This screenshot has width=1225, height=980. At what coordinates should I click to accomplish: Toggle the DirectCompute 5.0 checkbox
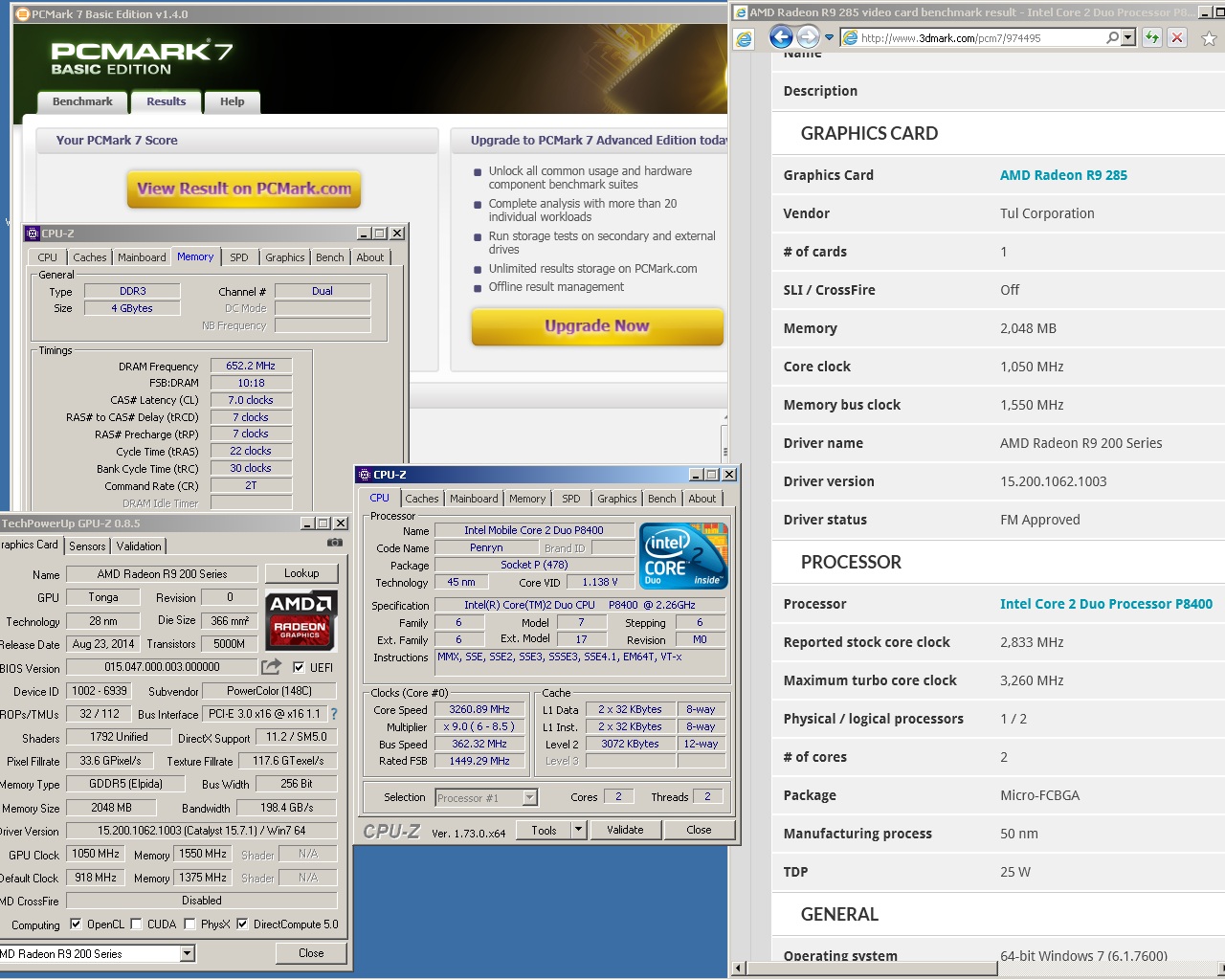(x=242, y=924)
